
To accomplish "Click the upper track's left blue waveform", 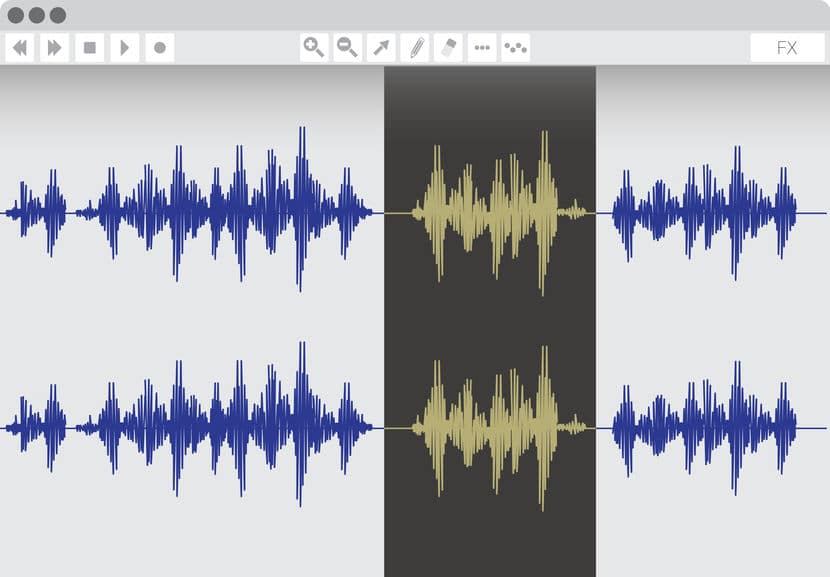I will pyautogui.click(x=191, y=212).
